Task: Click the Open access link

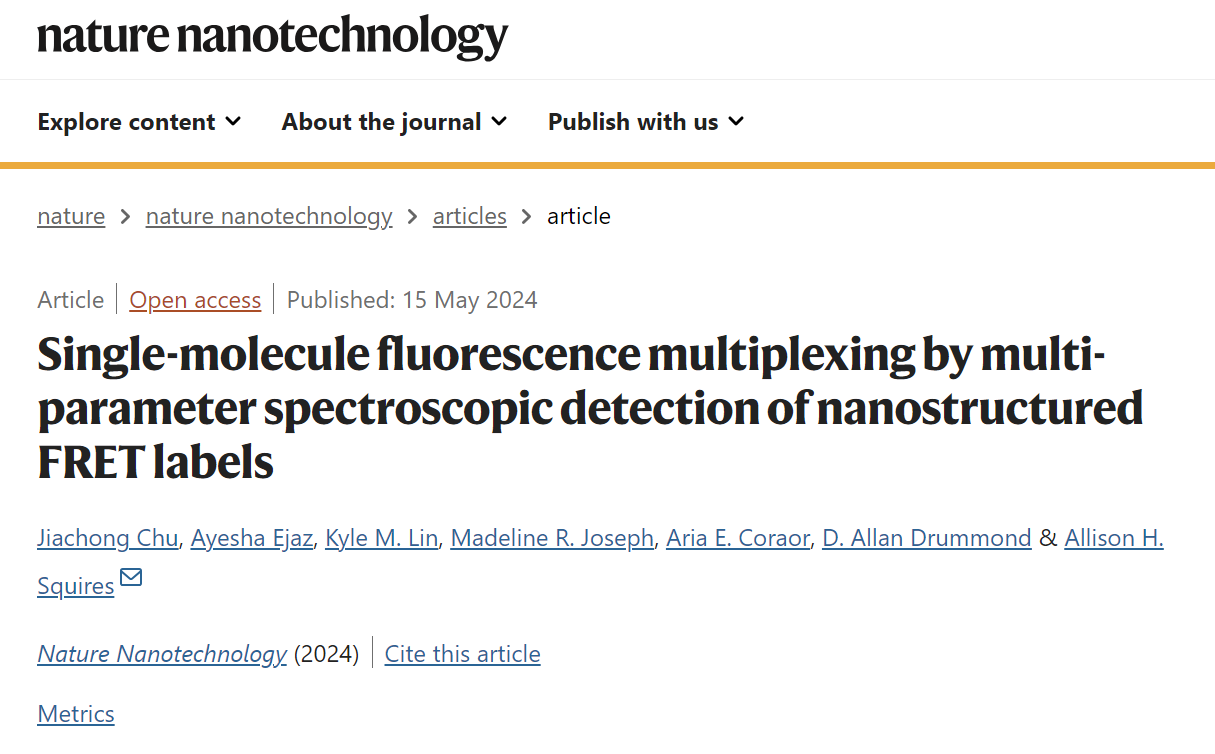Action: click(x=195, y=300)
